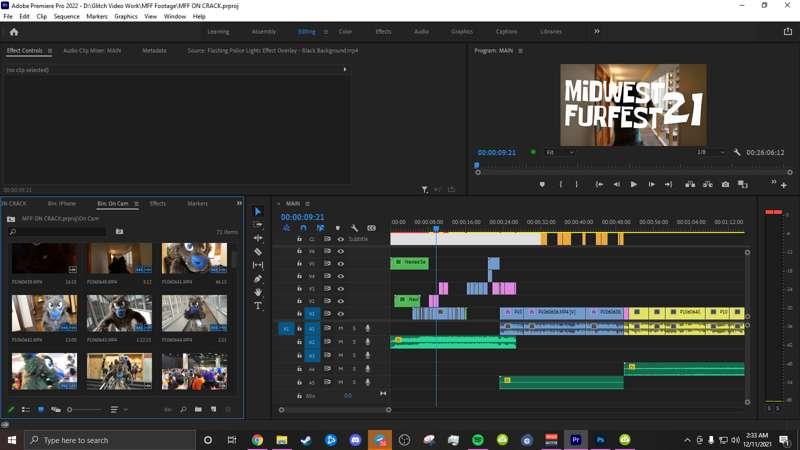Select the Hand tool
800x450 pixels.
click(258, 292)
